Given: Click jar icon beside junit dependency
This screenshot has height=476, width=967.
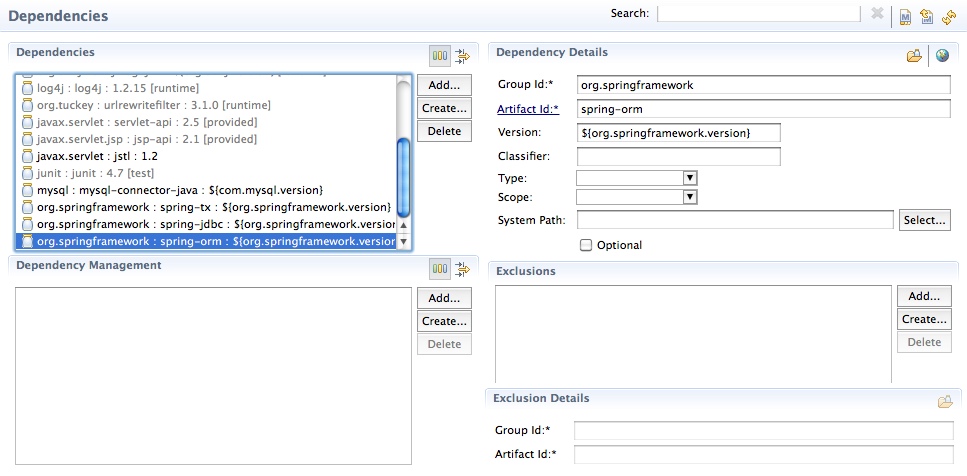Looking at the screenshot, I should [27, 173].
